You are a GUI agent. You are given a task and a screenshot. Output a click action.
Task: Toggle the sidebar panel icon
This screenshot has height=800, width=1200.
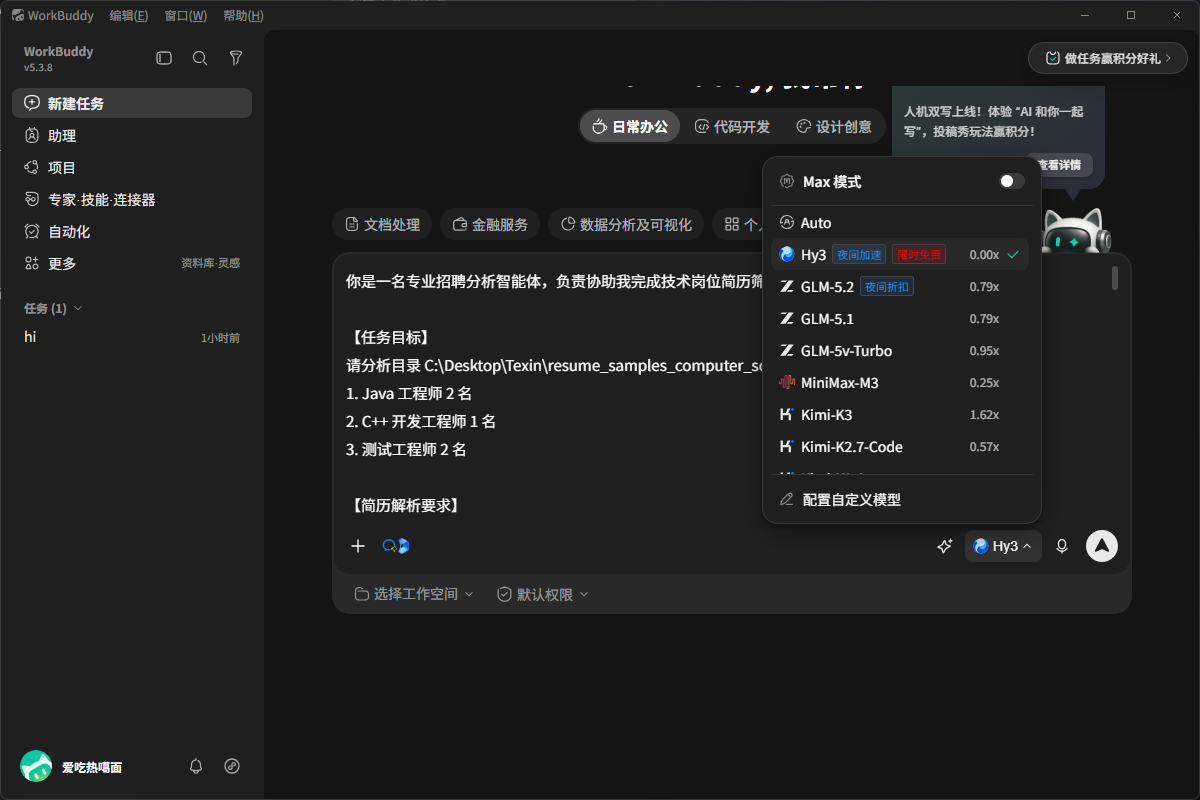[164, 58]
